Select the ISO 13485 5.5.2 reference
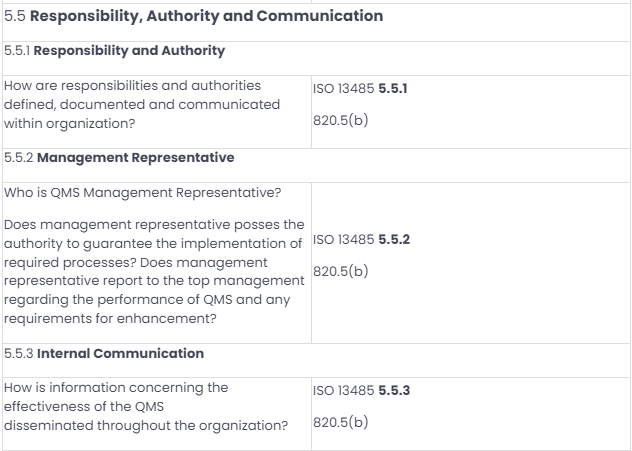The width and height of the screenshot is (632, 451). [x=362, y=239]
